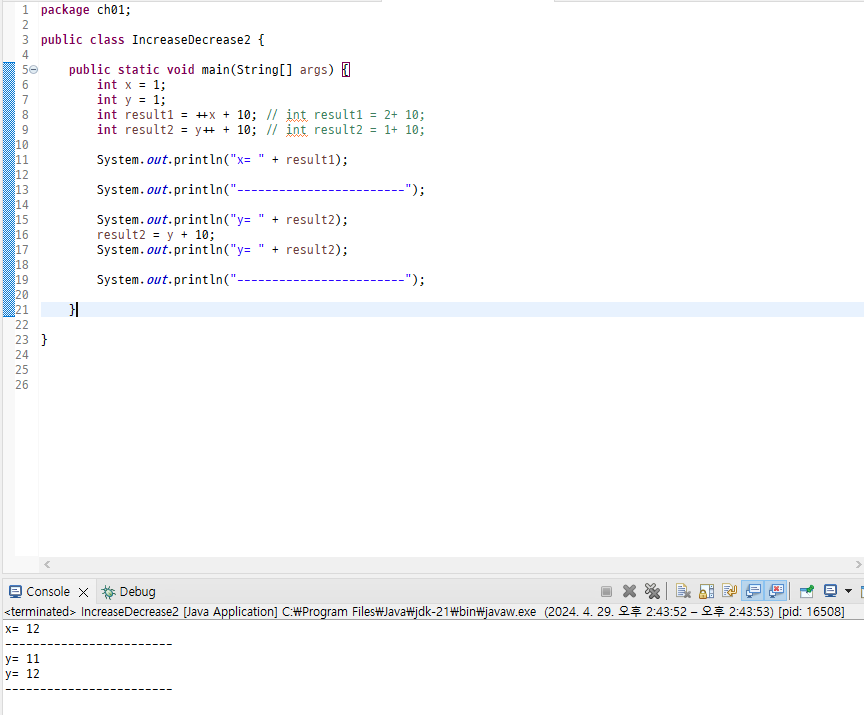Clear the console output
Image resolution: width=864 pixels, height=715 pixels.
click(x=683, y=592)
